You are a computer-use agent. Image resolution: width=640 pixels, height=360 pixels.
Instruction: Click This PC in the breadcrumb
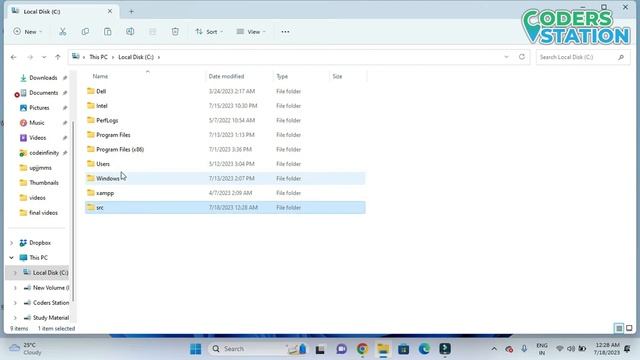coord(98,57)
